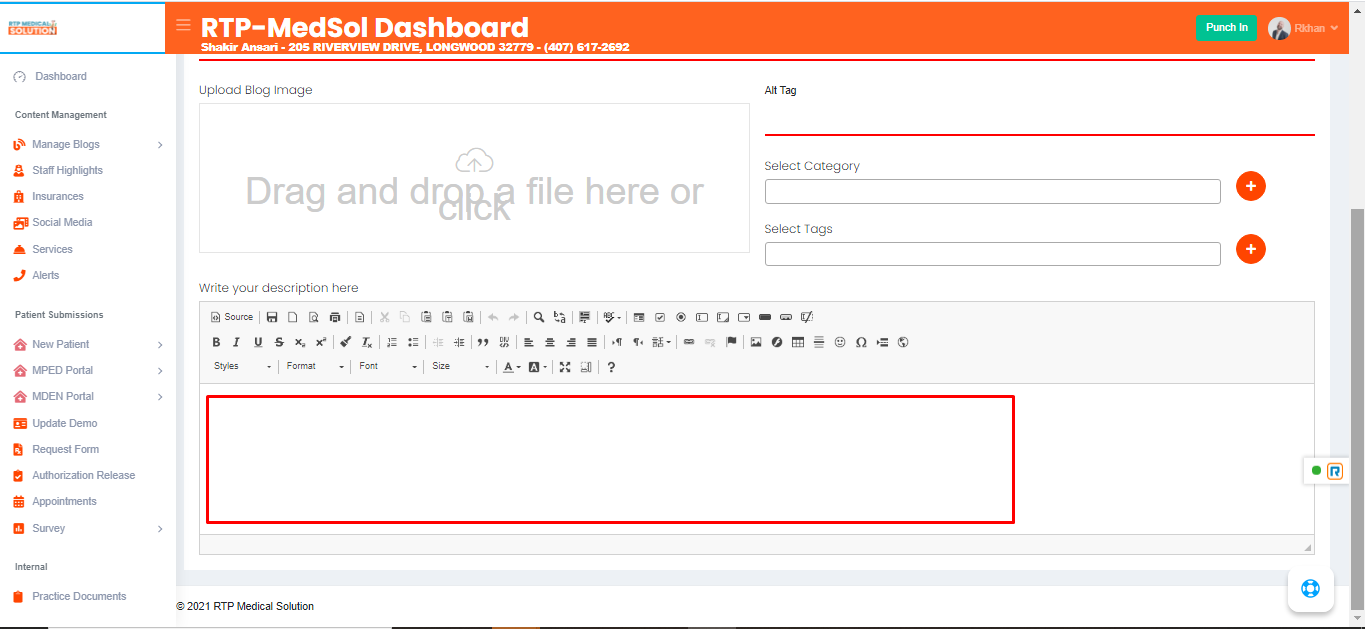Click the Copy Formatting paintbrush icon

click(346, 342)
